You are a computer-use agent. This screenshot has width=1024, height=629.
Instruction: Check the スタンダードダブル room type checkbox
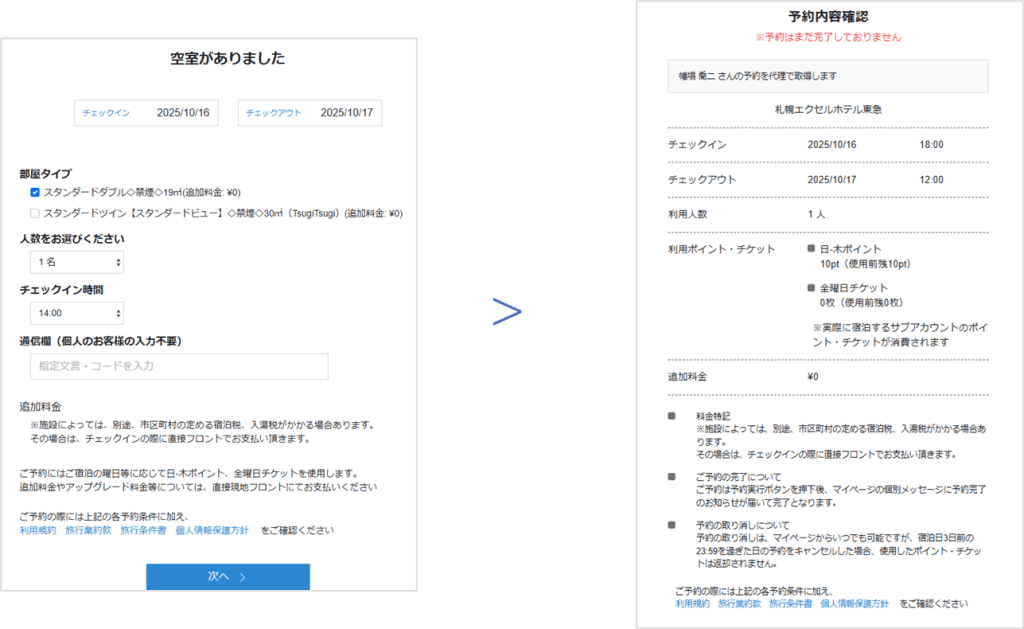pyautogui.click(x=35, y=192)
